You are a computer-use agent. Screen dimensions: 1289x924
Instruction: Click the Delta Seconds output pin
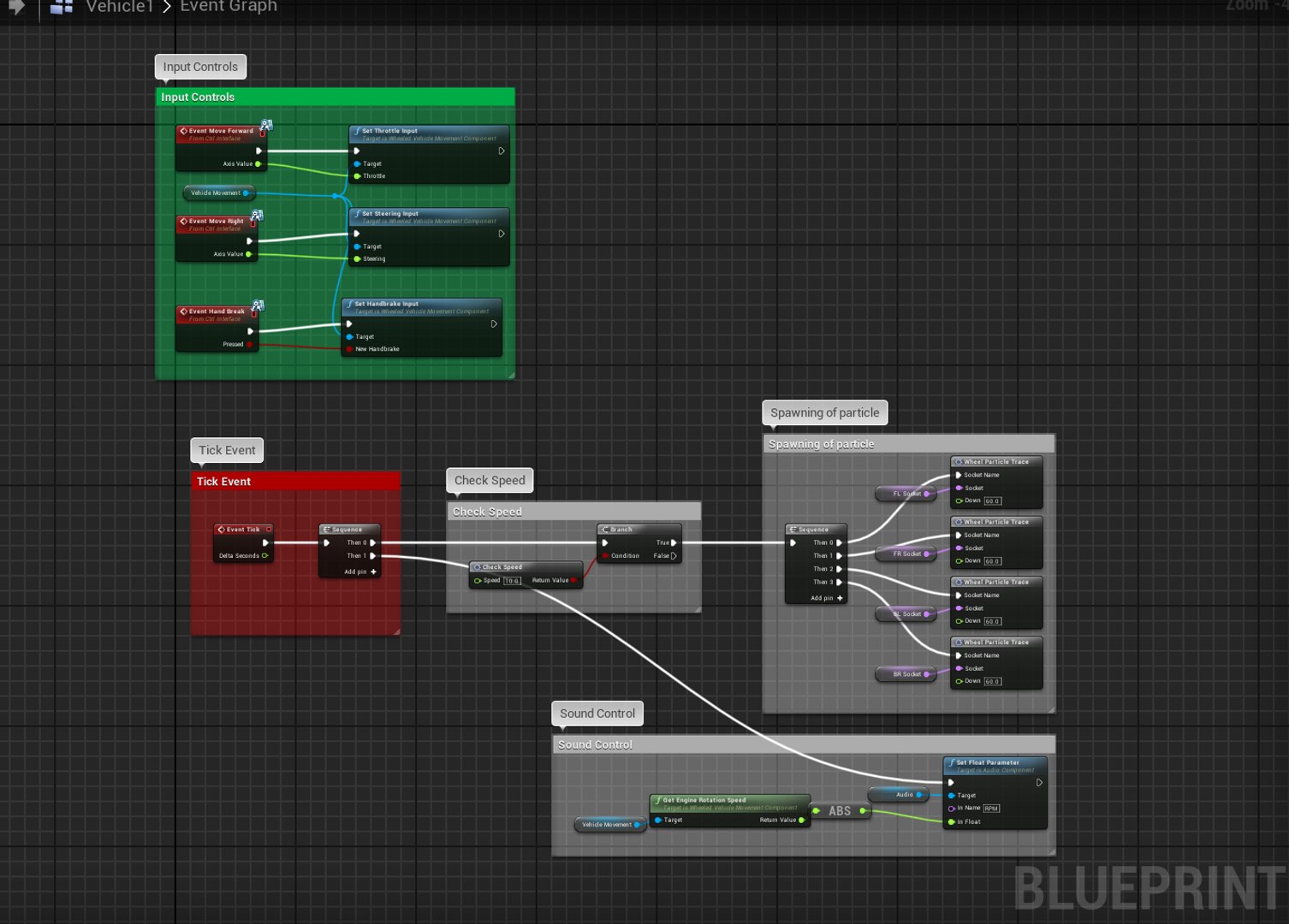264,555
